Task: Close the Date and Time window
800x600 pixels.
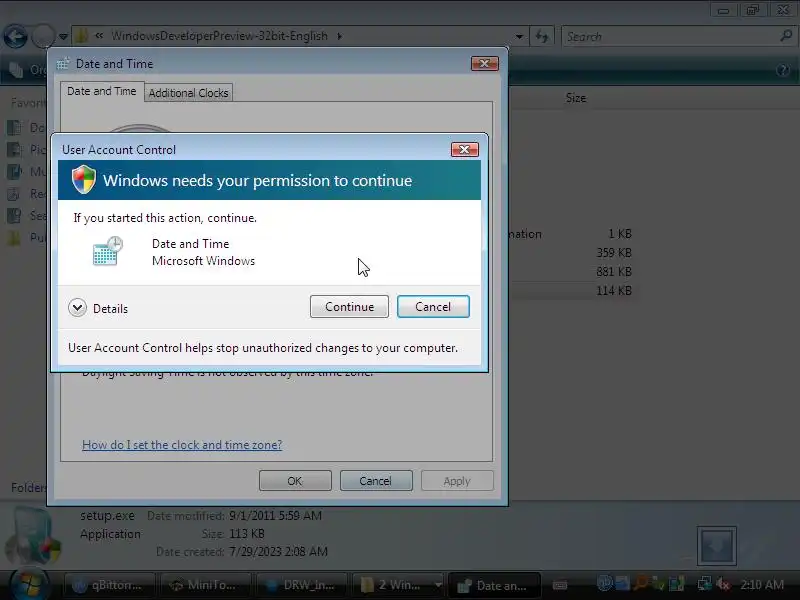Action: 484,63
